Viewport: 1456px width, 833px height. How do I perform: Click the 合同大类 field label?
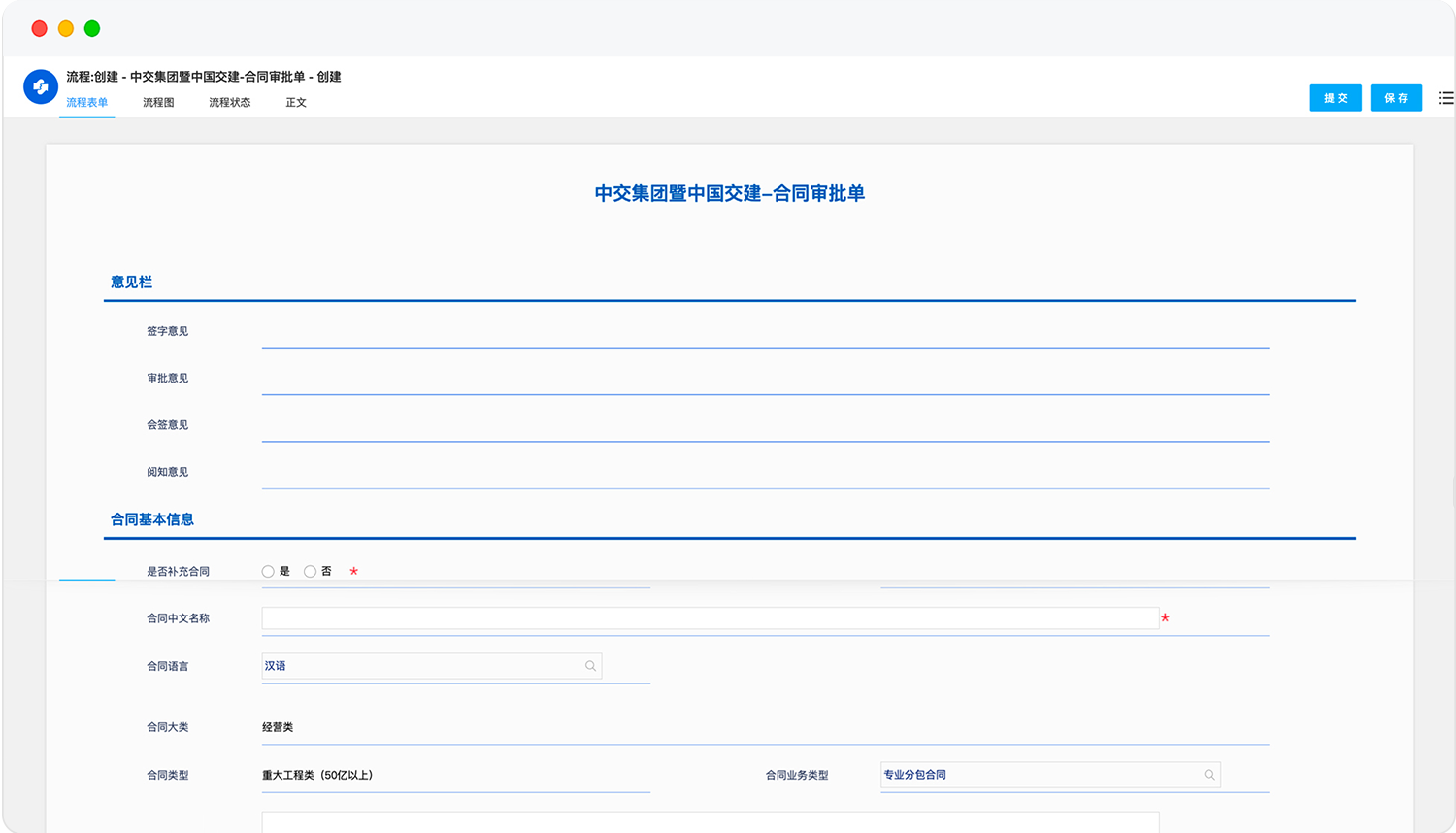click(x=168, y=727)
